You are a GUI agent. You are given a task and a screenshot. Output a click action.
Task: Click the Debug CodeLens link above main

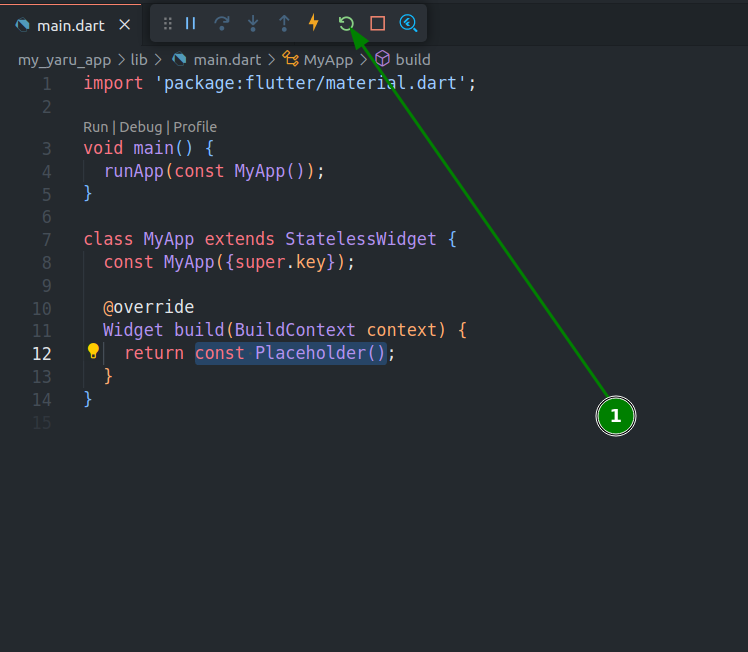pyautogui.click(x=140, y=127)
